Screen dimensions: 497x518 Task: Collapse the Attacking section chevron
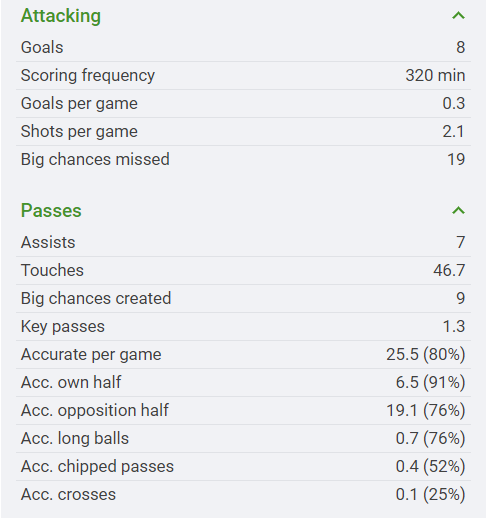(458, 16)
